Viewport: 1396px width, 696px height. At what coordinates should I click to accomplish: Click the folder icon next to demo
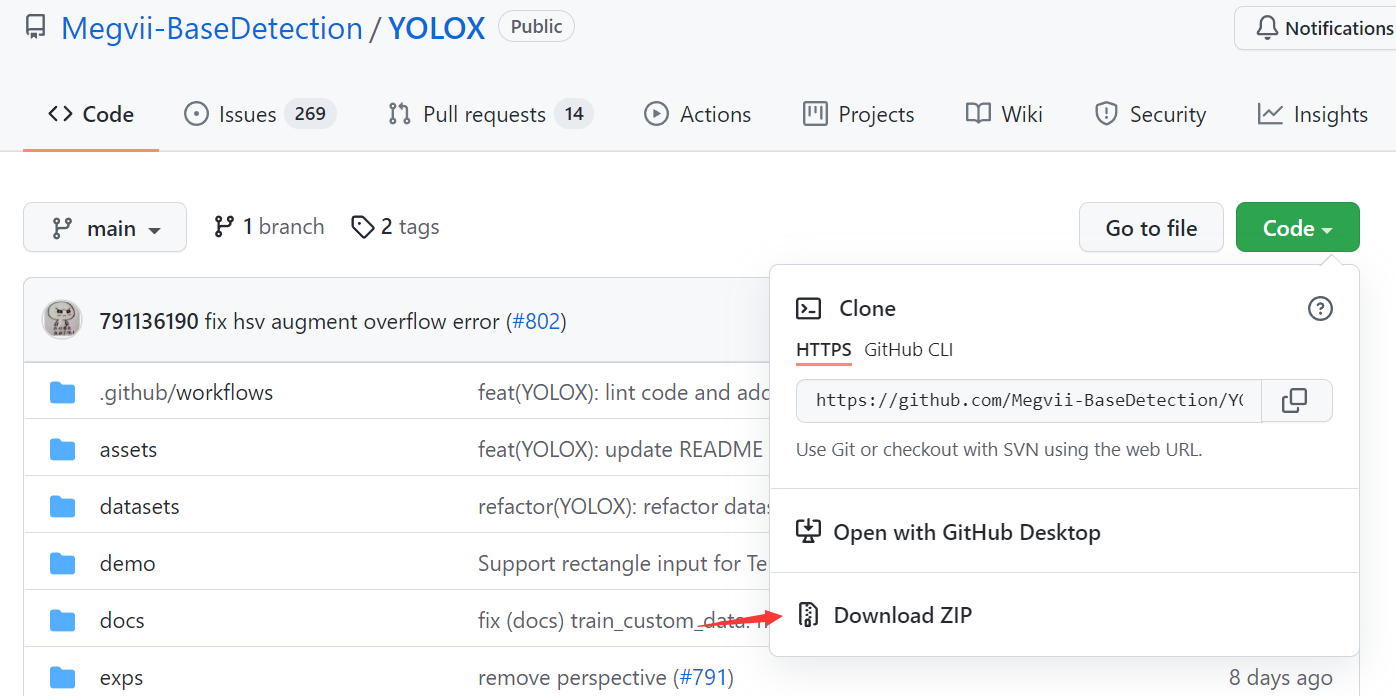(63, 563)
